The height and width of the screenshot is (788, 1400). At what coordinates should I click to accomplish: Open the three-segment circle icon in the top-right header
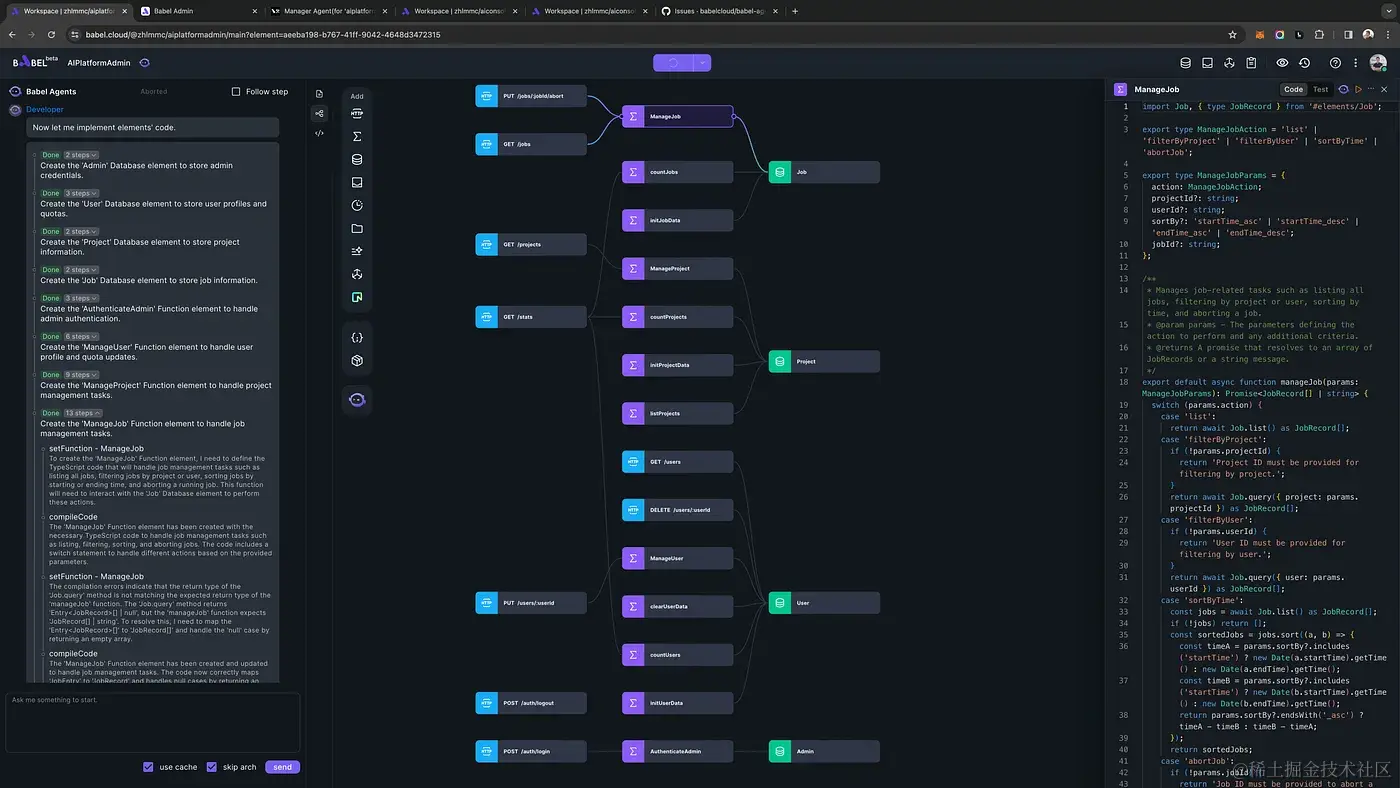coord(1230,63)
